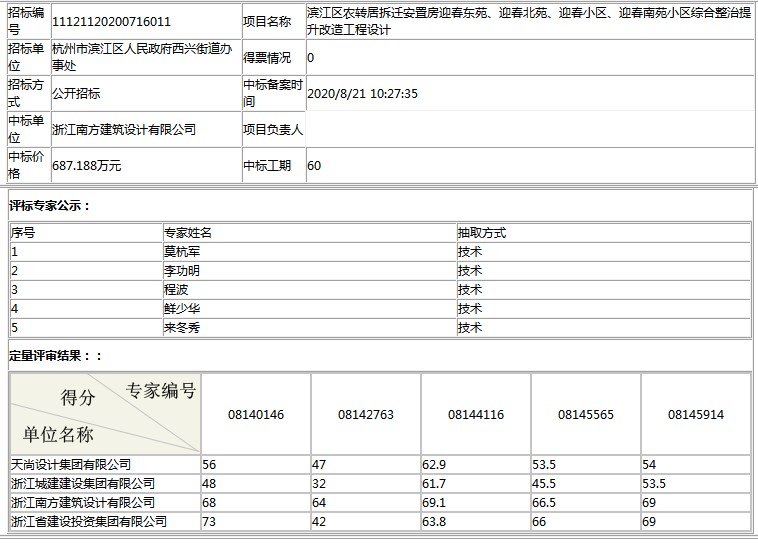
Task: Click the 公开招标 bidding method value
Action: (76, 93)
